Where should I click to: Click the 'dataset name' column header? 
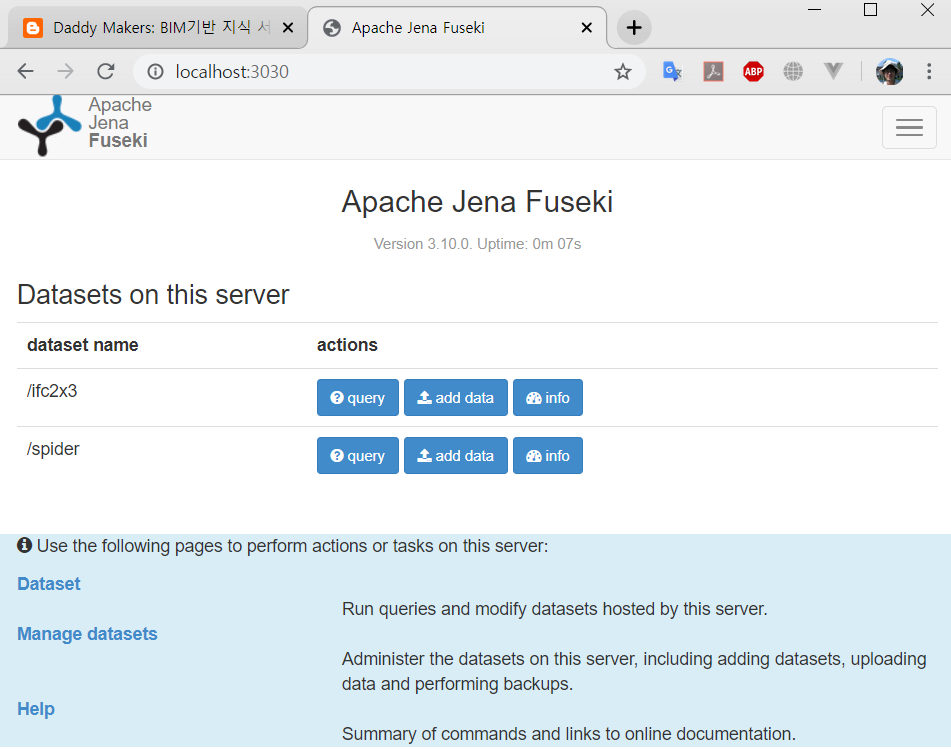82,345
